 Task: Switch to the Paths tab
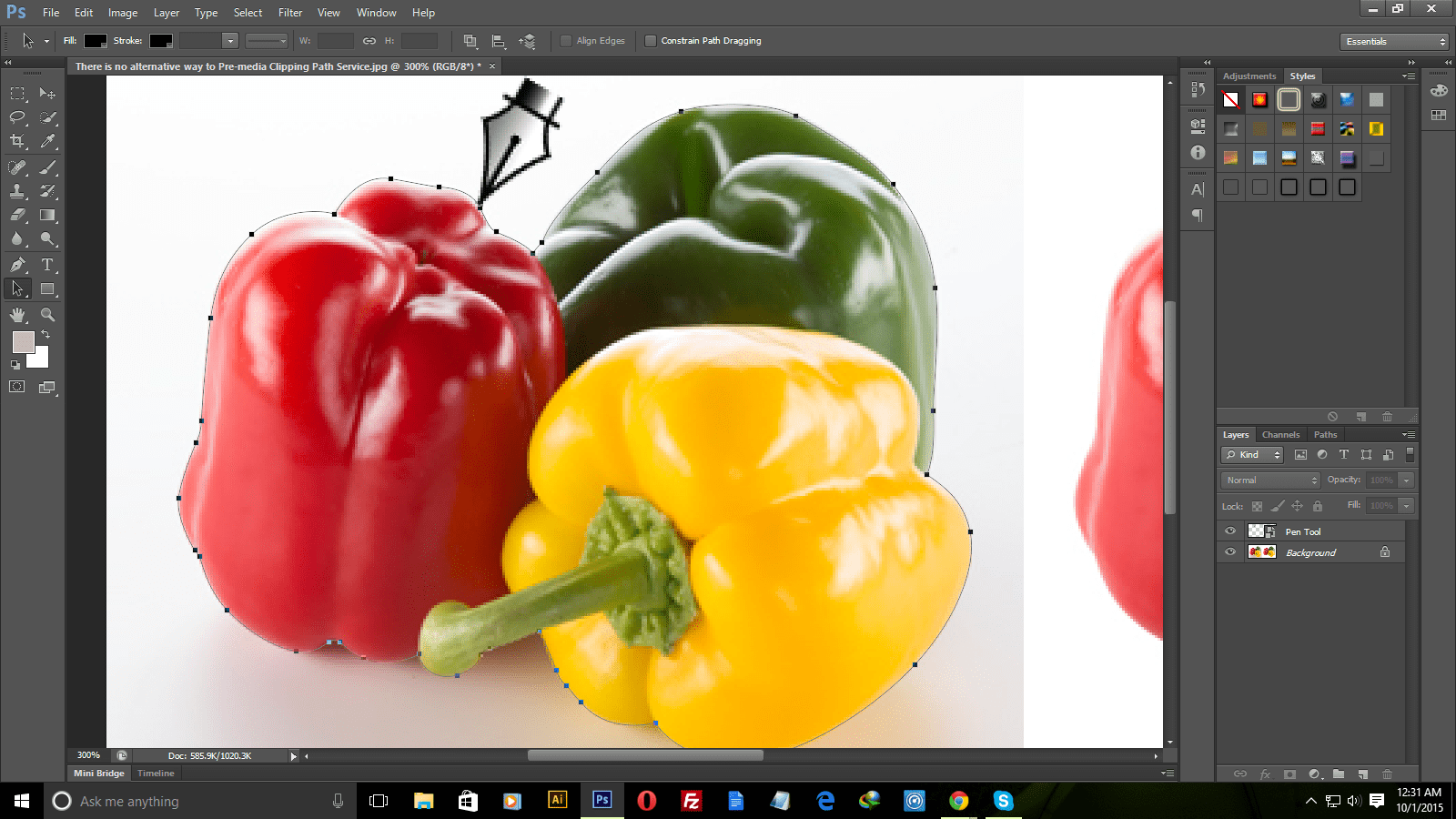coord(1325,435)
